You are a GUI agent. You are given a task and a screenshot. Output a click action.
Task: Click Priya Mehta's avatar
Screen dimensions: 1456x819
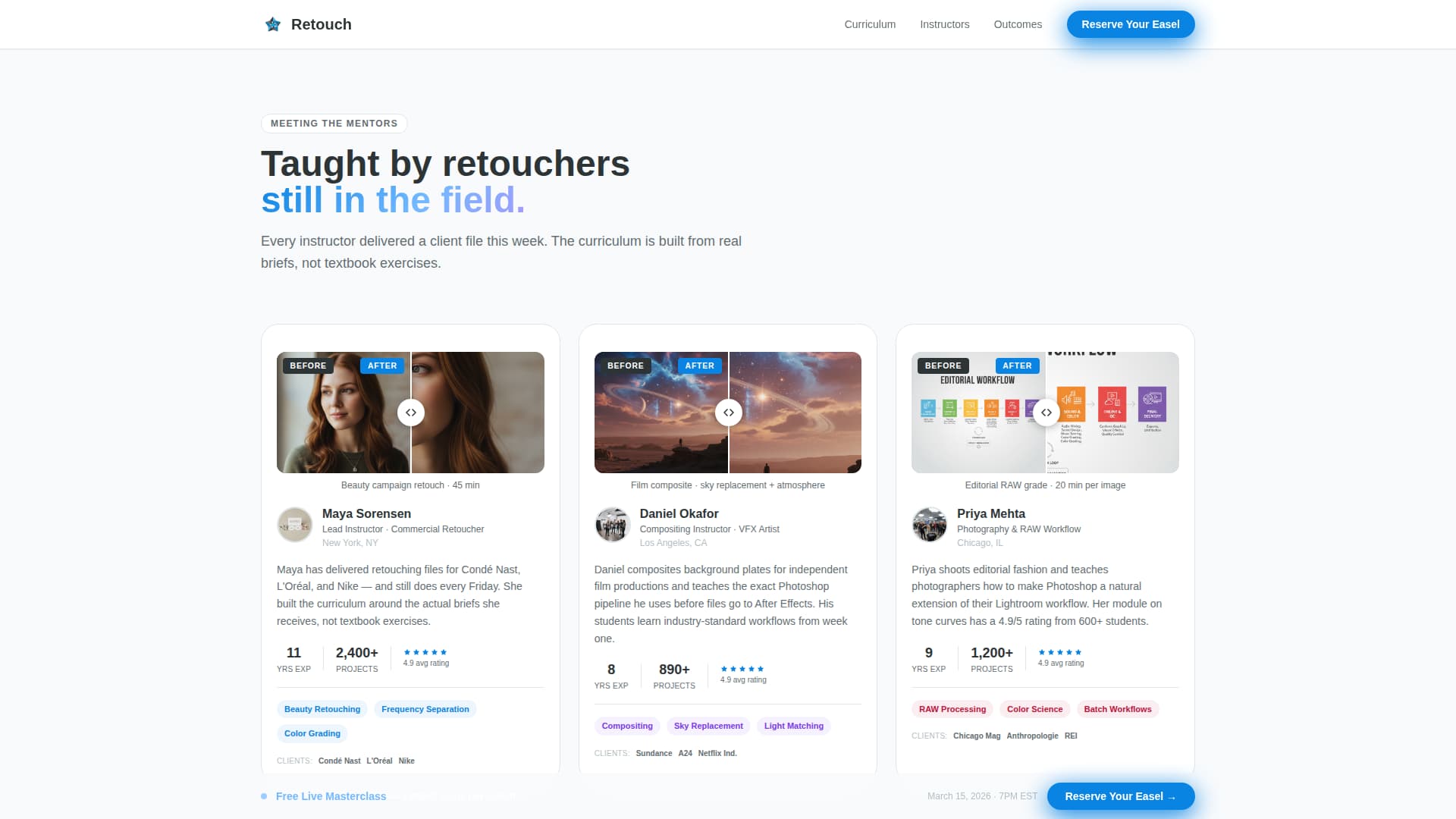coord(929,525)
